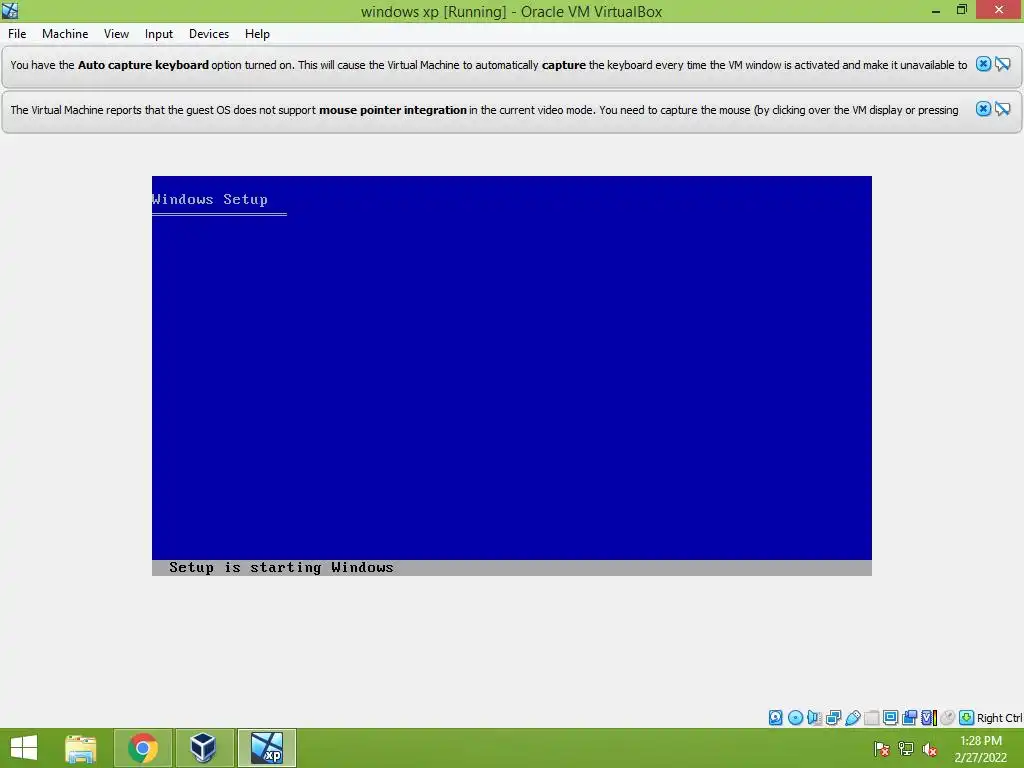
Task: Dismiss the mouse pointer integration notification
Action: point(983,109)
